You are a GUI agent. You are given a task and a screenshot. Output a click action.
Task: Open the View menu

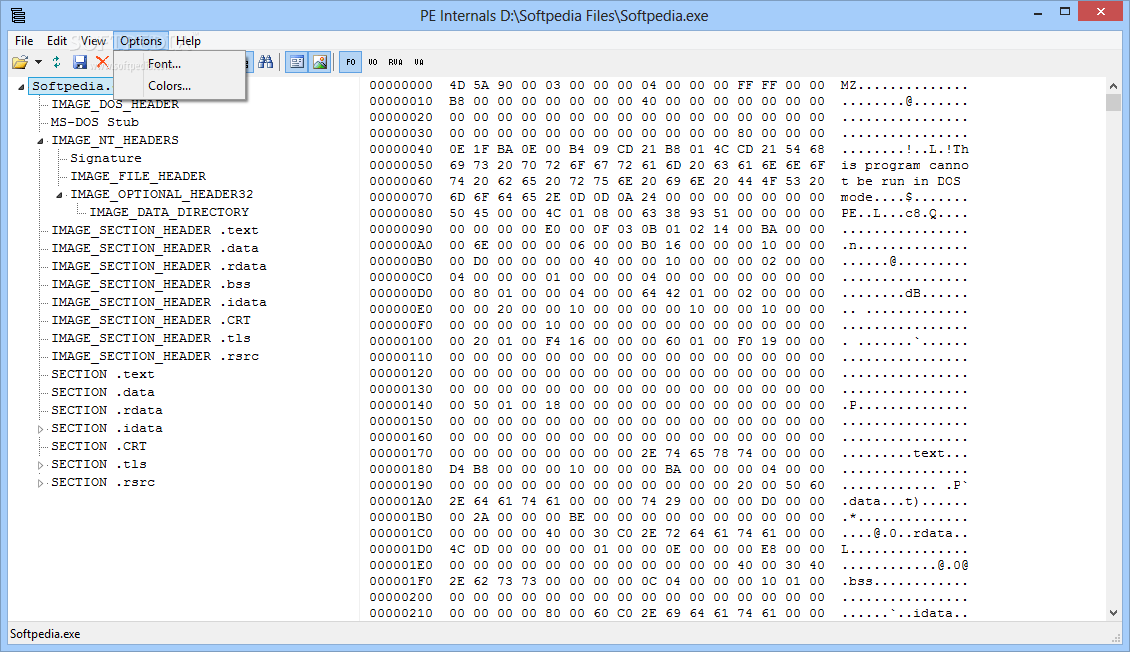tap(93, 41)
